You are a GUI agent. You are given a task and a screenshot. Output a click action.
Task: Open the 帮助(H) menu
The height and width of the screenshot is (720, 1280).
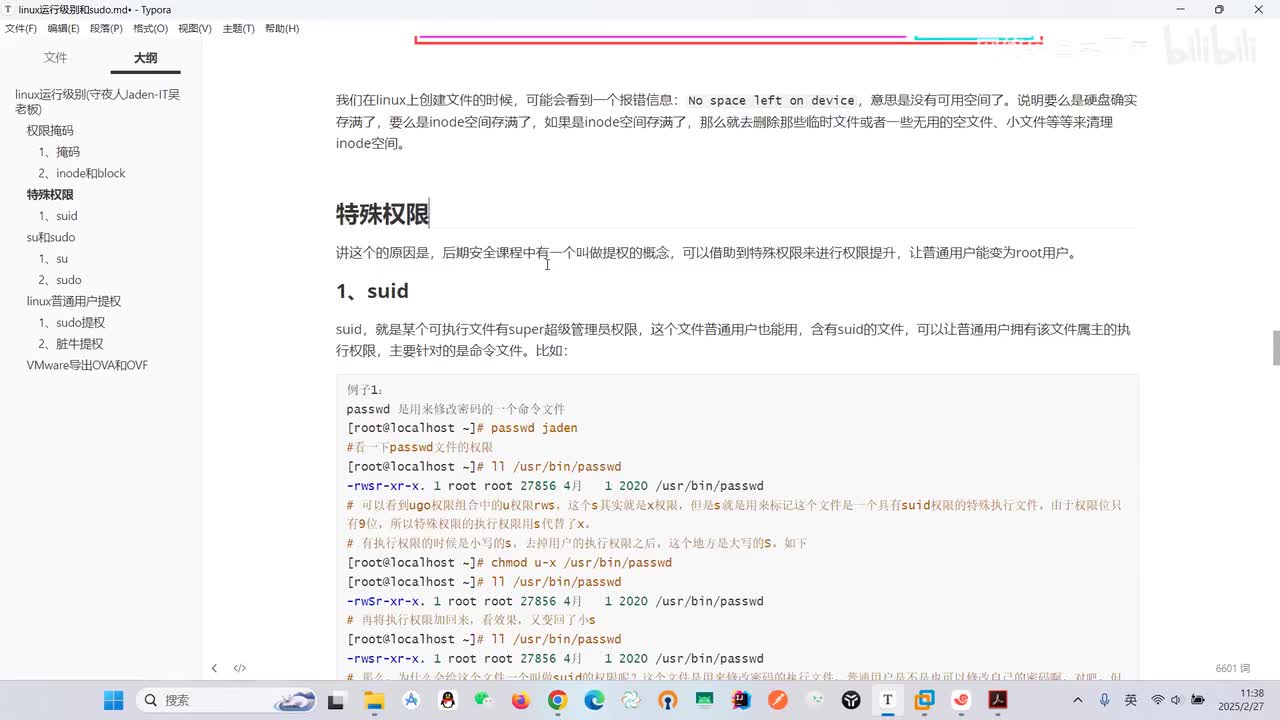click(x=282, y=28)
